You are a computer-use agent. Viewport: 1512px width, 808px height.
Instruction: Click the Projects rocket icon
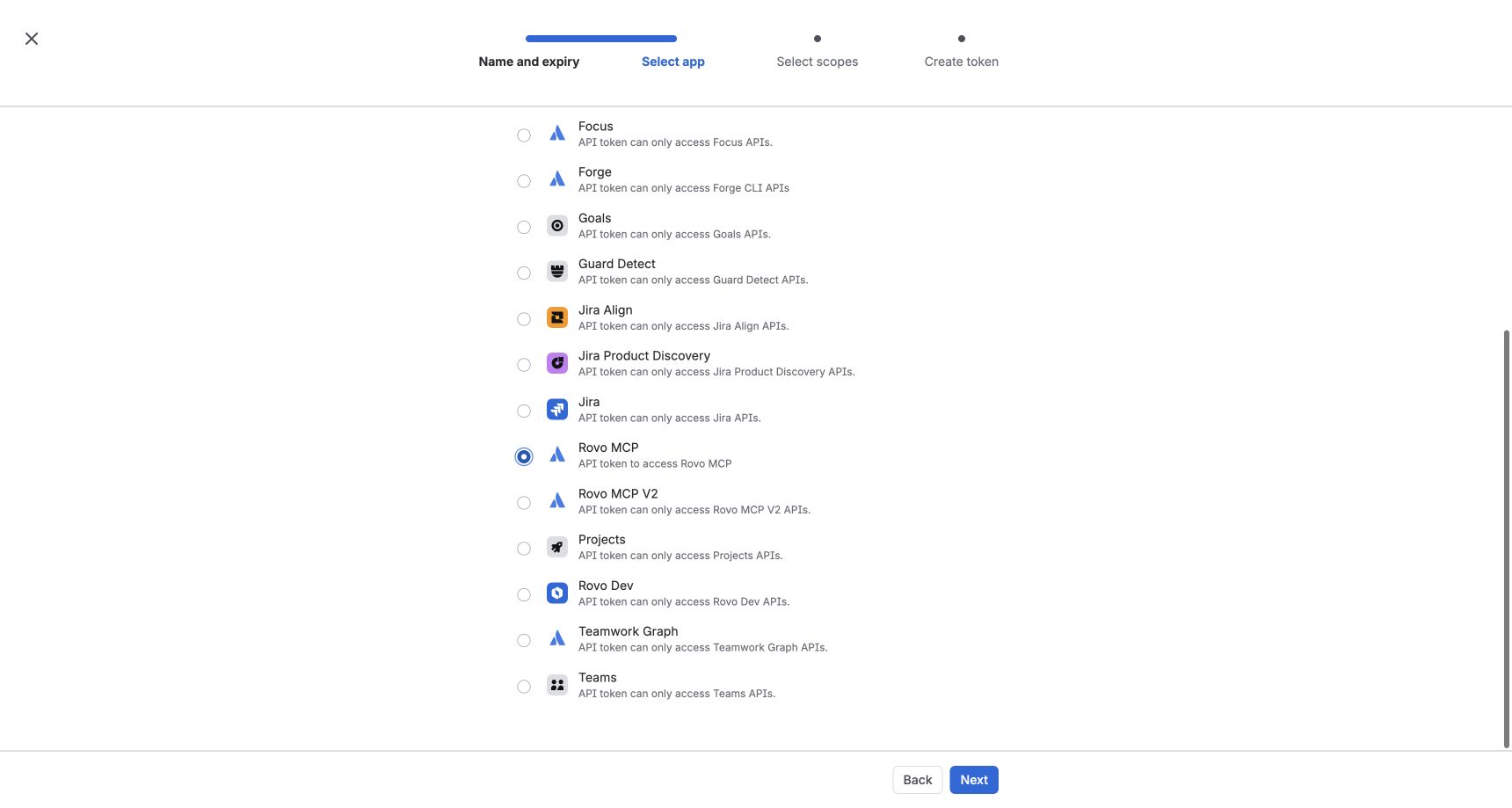pyautogui.click(x=557, y=547)
